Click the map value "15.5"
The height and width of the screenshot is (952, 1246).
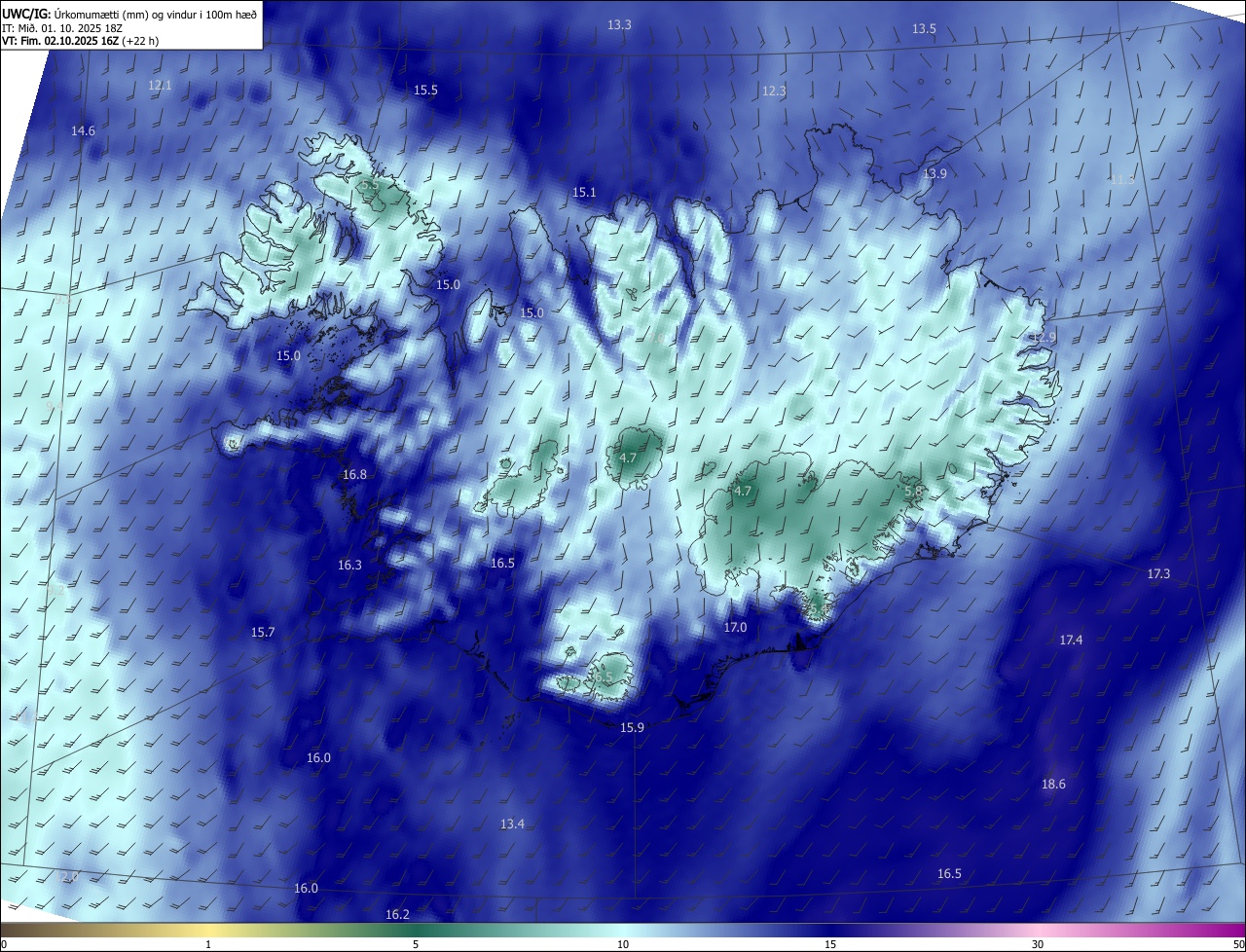[x=425, y=90]
